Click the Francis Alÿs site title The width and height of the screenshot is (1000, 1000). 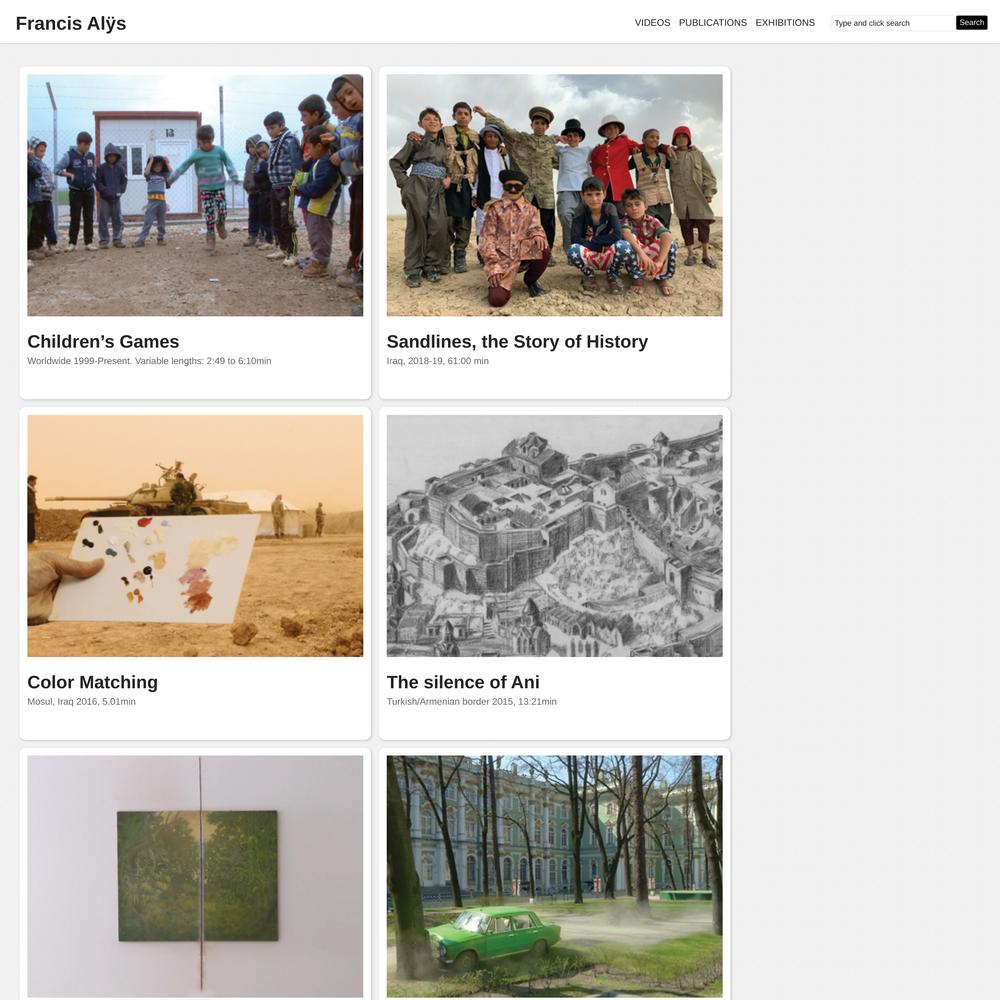tap(71, 23)
